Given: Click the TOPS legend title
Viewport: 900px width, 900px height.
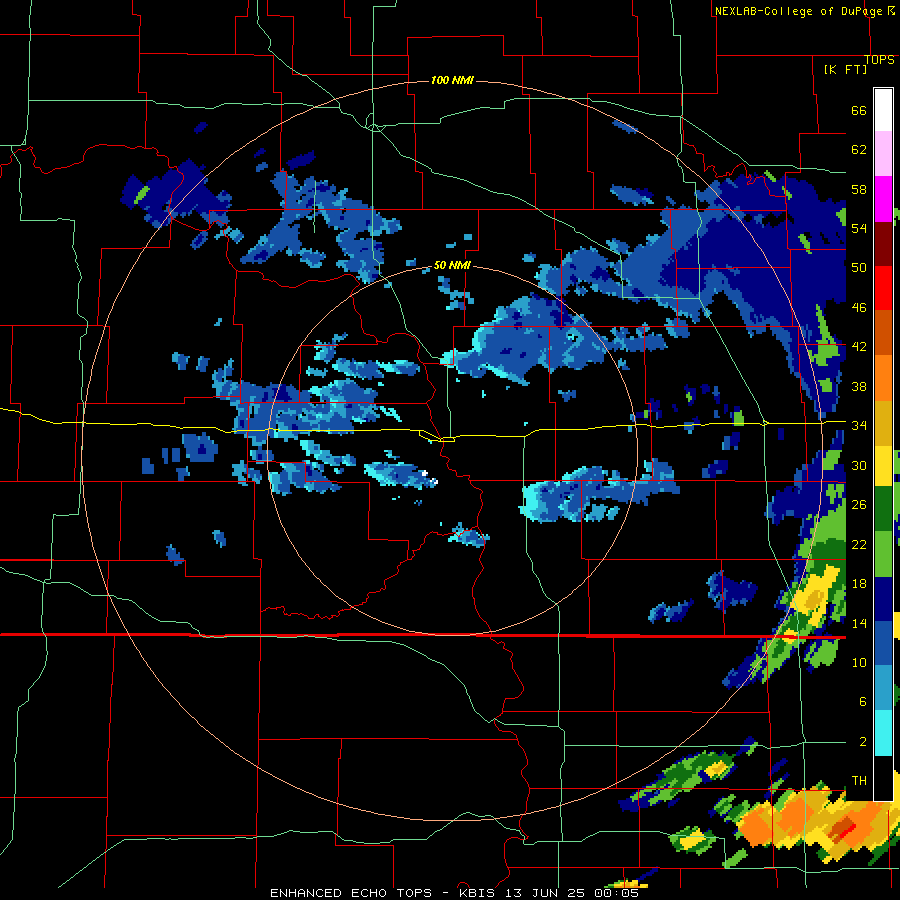Looking at the screenshot, I should coord(879,60).
